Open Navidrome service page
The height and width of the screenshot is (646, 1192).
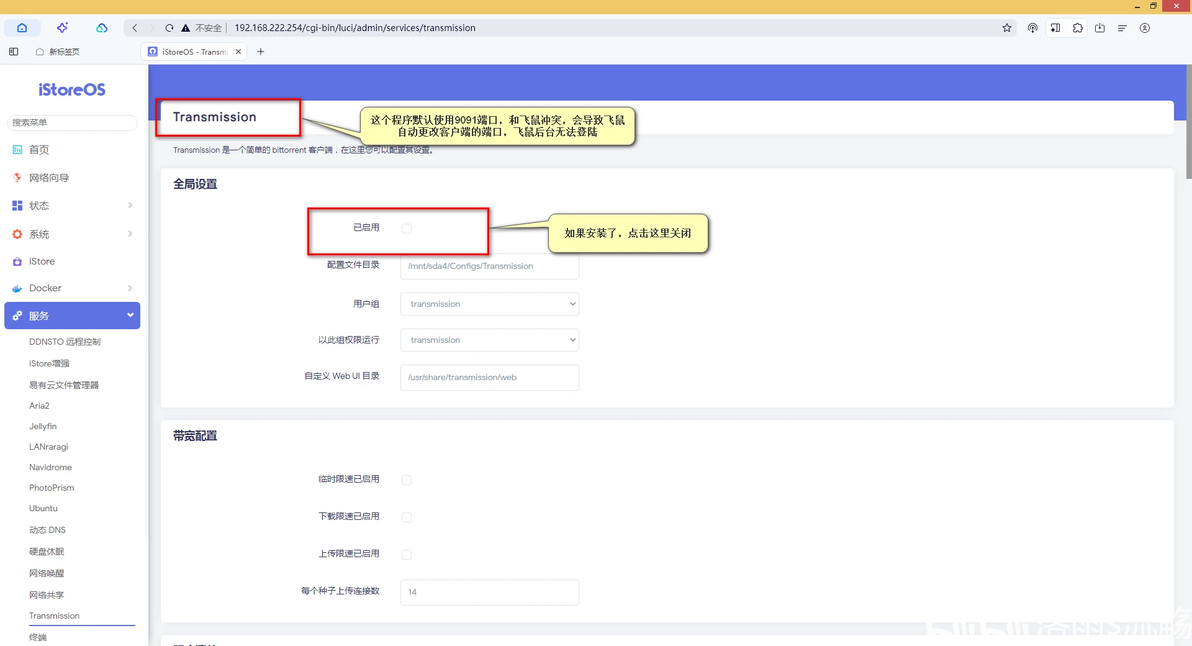pos(51,467)
